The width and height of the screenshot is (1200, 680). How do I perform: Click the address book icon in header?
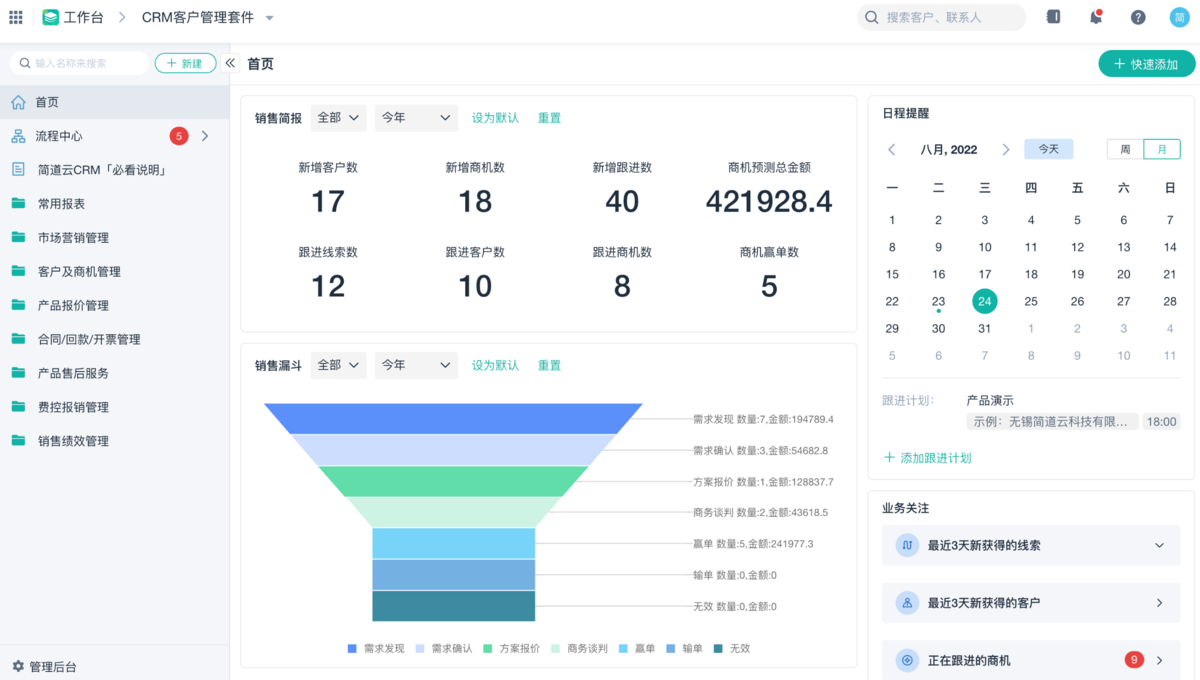(1053, 17)
